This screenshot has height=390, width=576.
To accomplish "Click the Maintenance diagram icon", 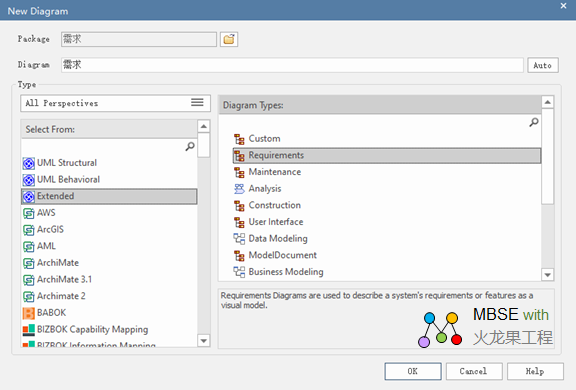I will pos(239,172).
